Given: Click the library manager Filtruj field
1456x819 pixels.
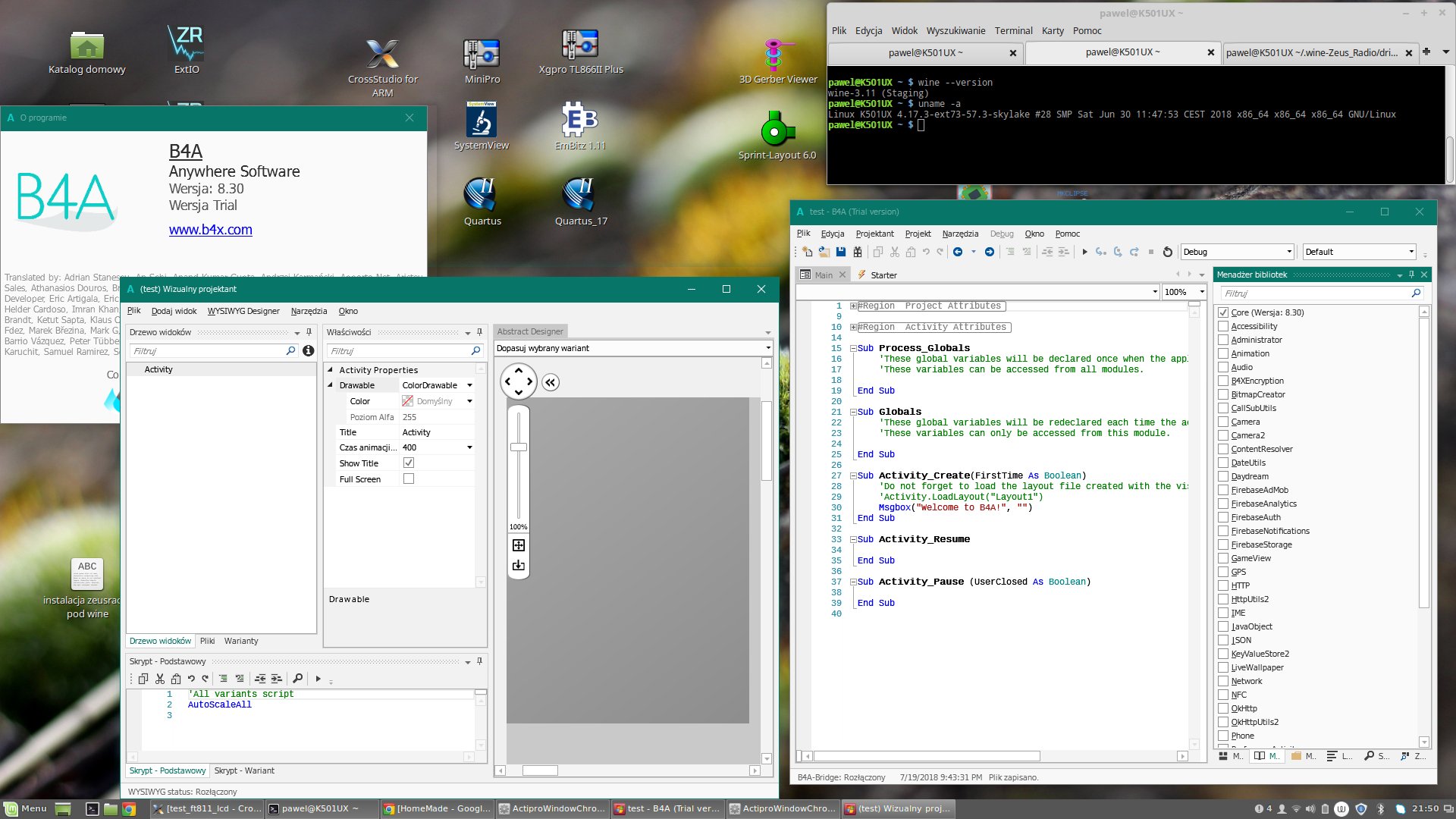Looking at the screenshot, I should coord(1313,293).
